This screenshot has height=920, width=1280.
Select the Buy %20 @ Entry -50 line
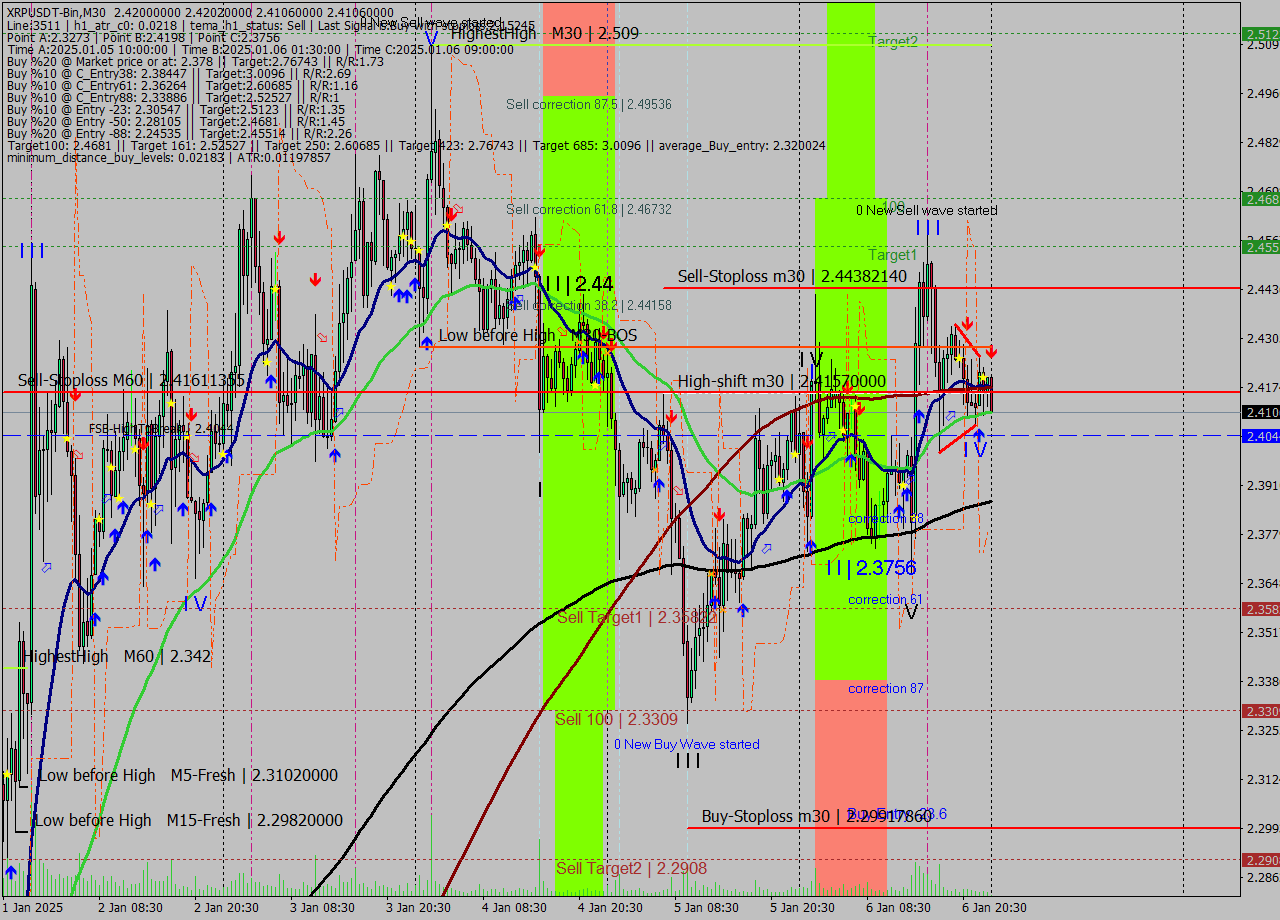175,121
